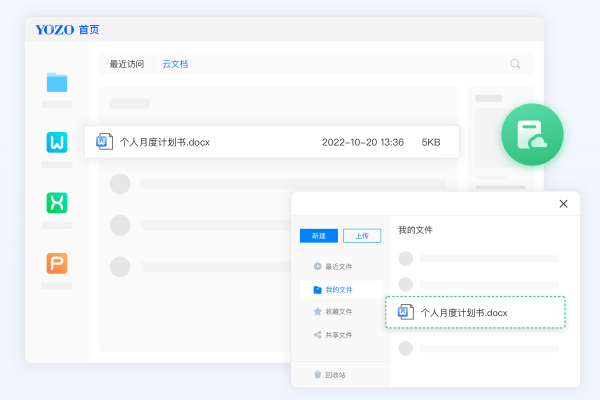Click the YOZO 首页 title
Viewport: 600px width, 400px height.
click(x=68, y=30)
